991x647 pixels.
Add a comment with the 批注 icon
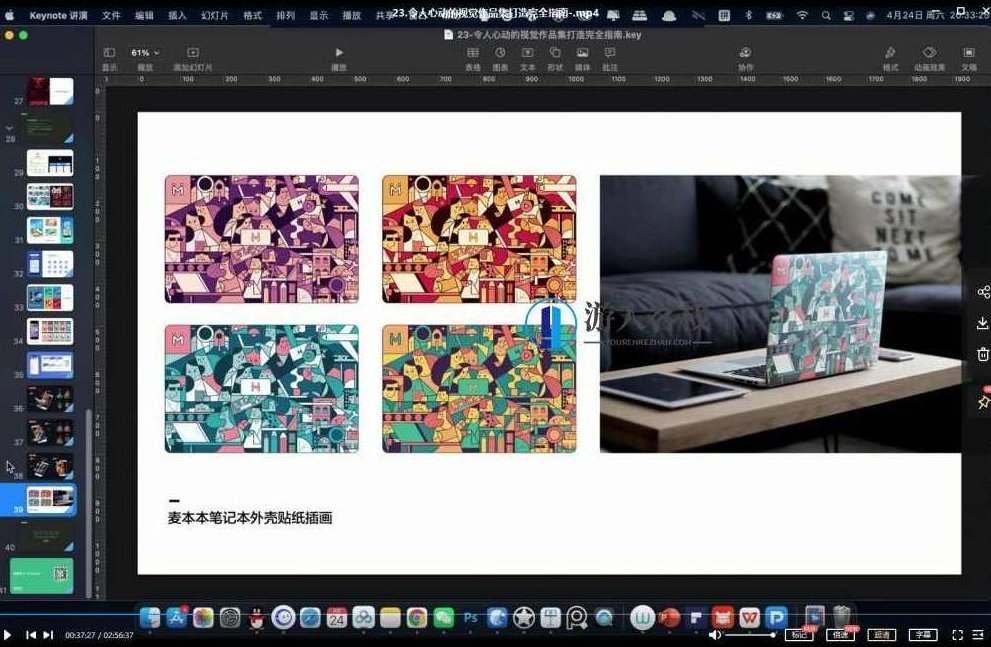(x=608, y=53)
